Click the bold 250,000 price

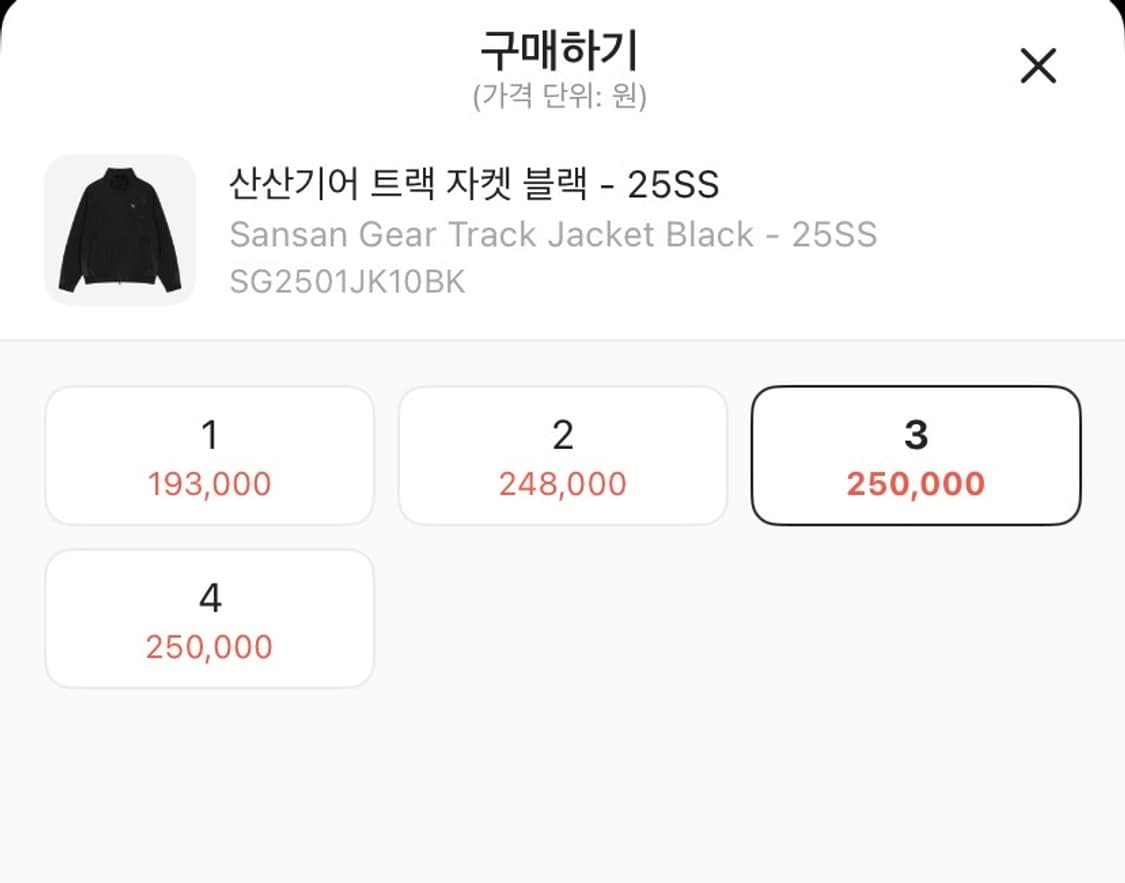[x=916, y=485]
